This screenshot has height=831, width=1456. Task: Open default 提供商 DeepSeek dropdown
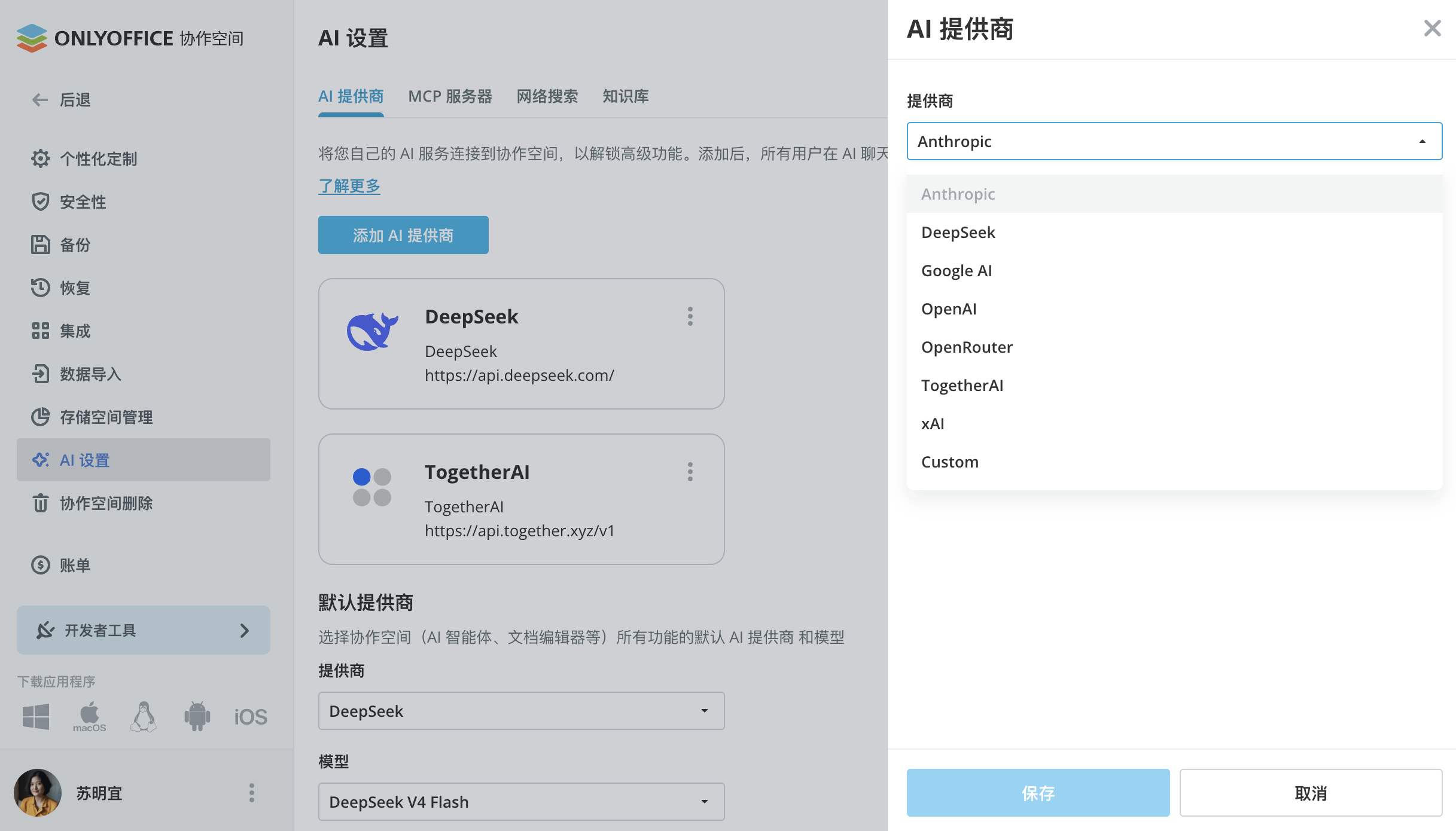[x=521, y=711]
